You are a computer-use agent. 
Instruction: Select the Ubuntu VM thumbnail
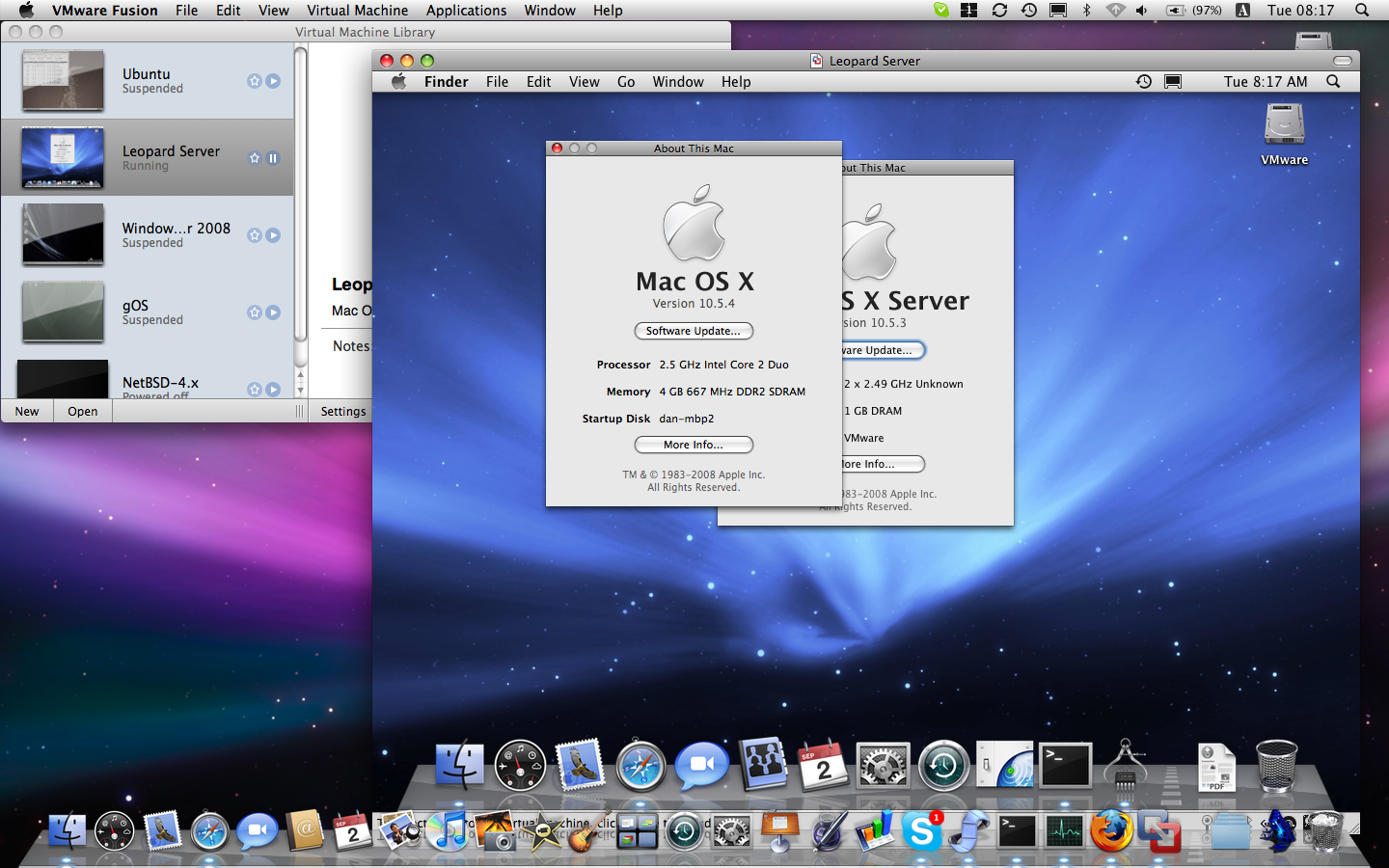click(x=63, y=81)
